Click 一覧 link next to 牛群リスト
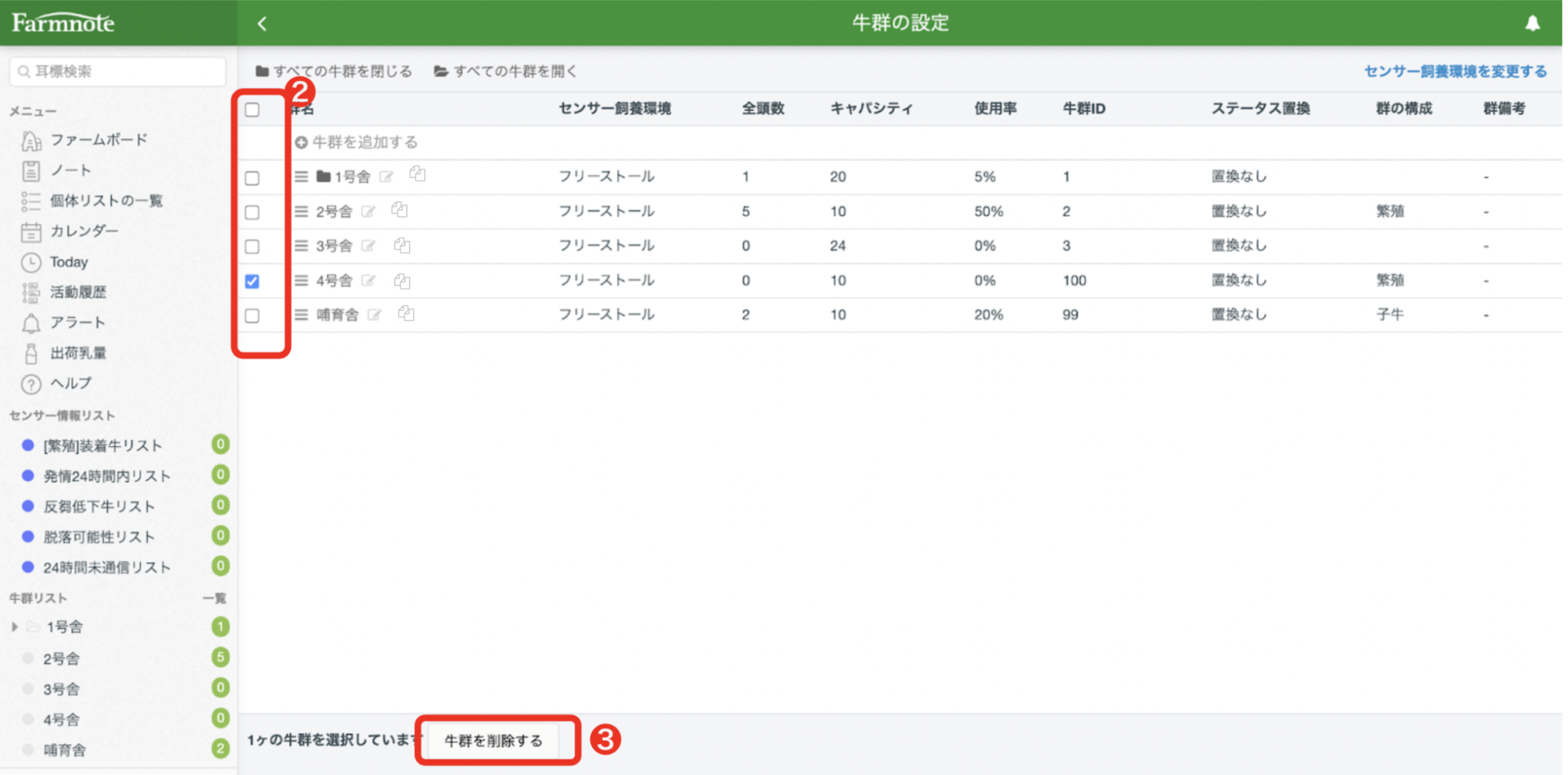Viewport: 1568px width, 775px height. 214,599
